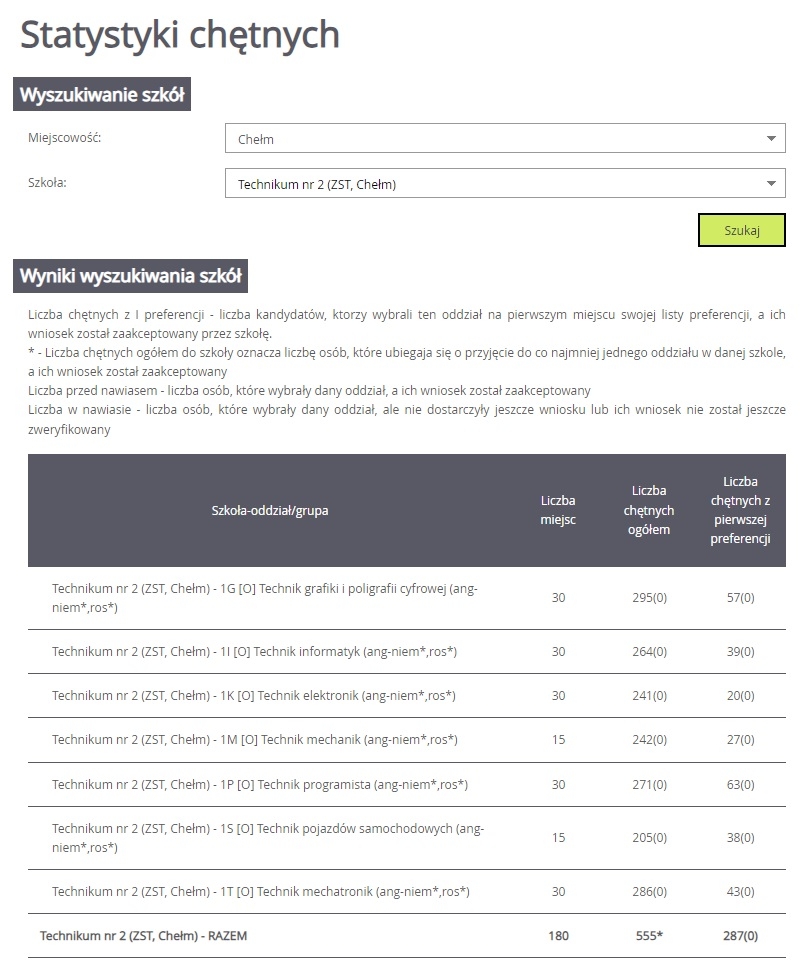Select the 1I Technik informatyk row
This screenshot has width=804, height=972.
[255, 652]
